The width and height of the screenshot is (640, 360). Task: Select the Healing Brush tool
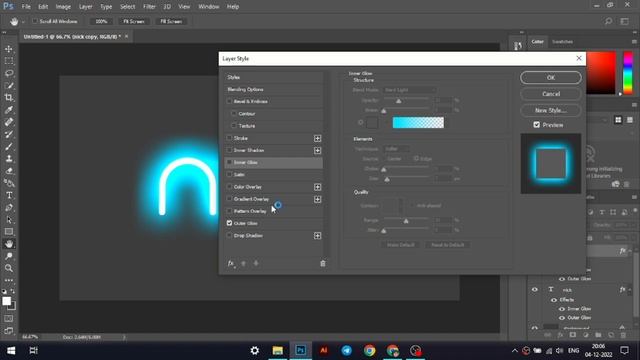(9, 122)
